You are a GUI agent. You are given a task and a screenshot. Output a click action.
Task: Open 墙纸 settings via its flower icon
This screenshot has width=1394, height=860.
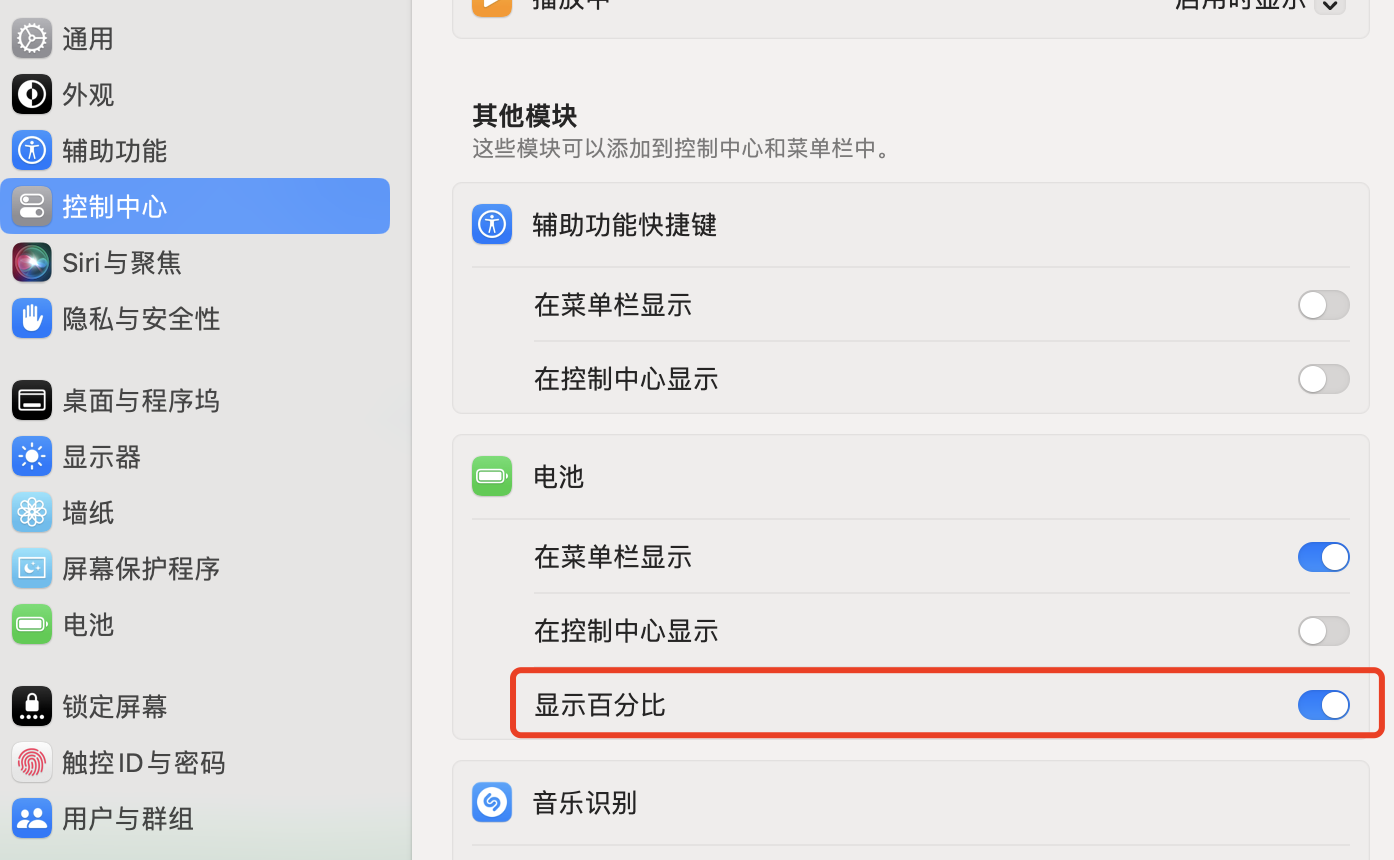click(31, 512)
